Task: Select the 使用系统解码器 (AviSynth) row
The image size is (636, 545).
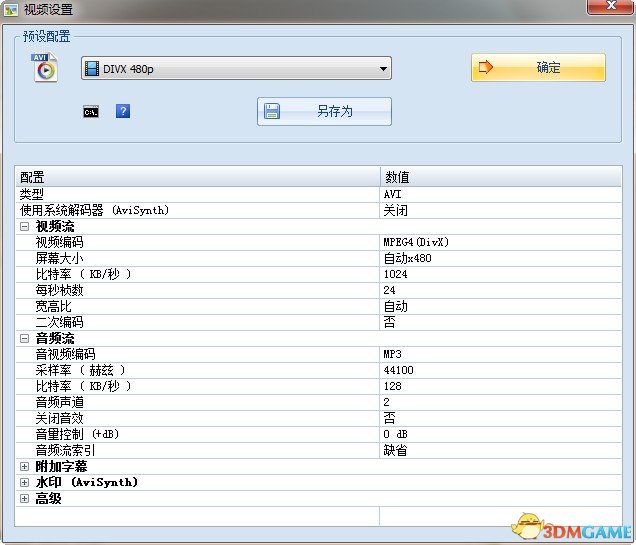Action: tap(318, 210)
